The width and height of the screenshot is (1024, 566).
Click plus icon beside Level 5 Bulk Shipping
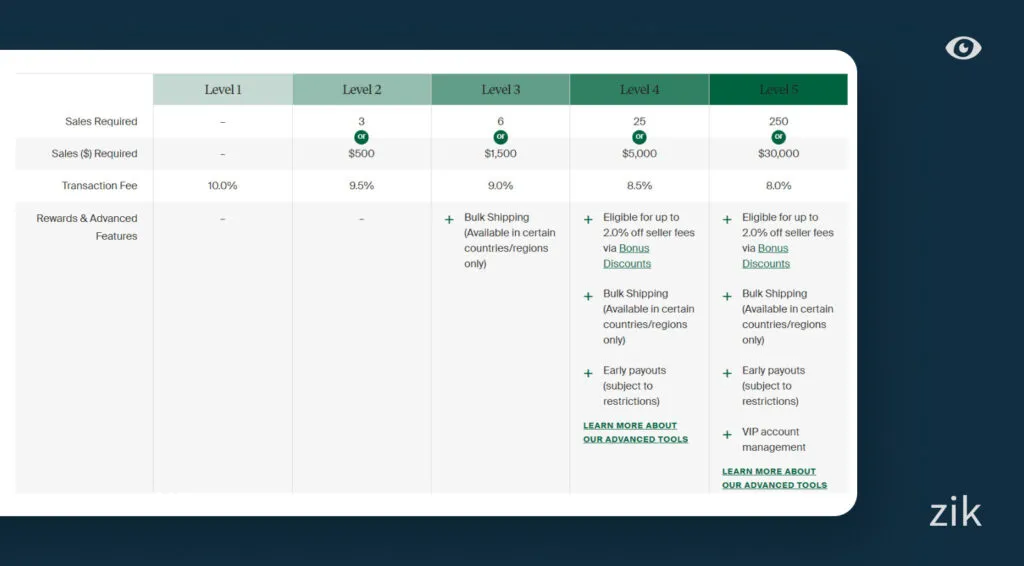(x=727, y=296)
